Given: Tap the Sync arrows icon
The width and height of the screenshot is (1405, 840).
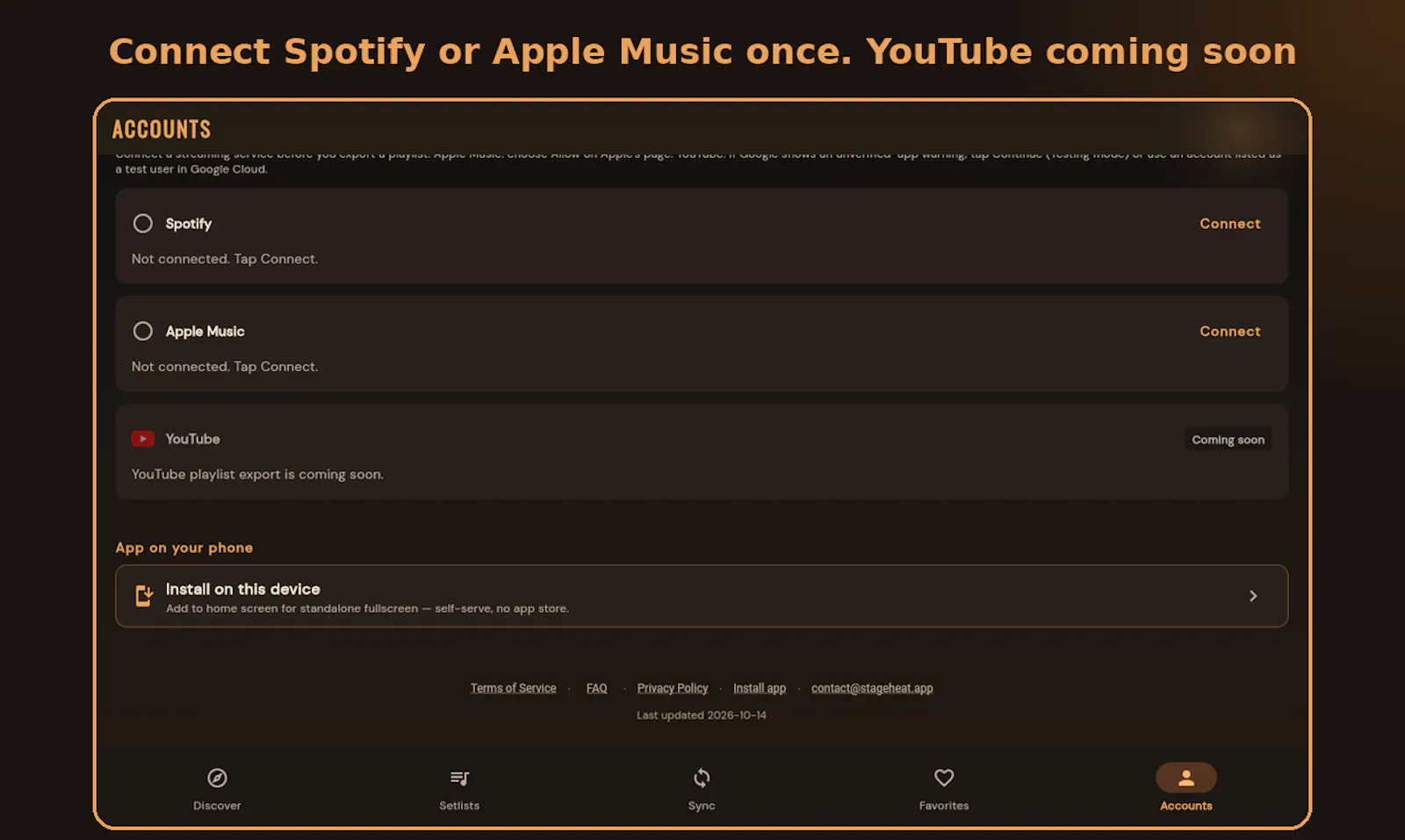Looking at the screenshot, I should [x=702, y=778].
